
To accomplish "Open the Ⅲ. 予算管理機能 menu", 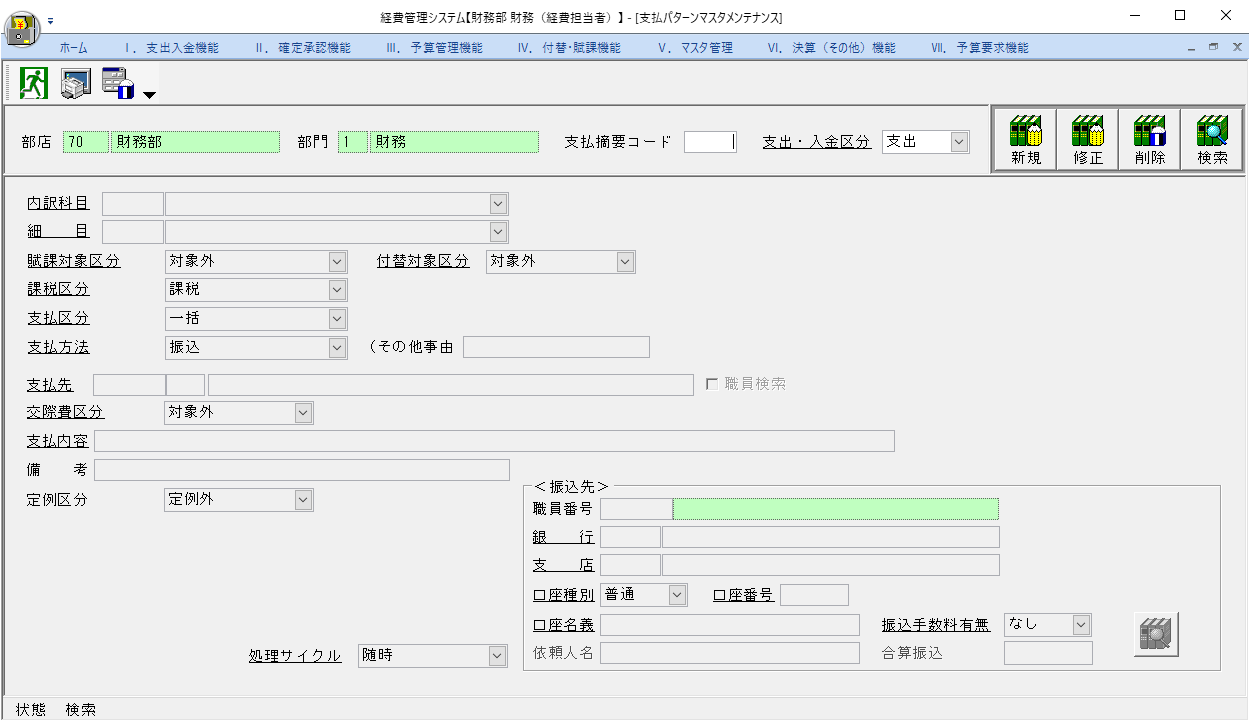I will [434, 48].
